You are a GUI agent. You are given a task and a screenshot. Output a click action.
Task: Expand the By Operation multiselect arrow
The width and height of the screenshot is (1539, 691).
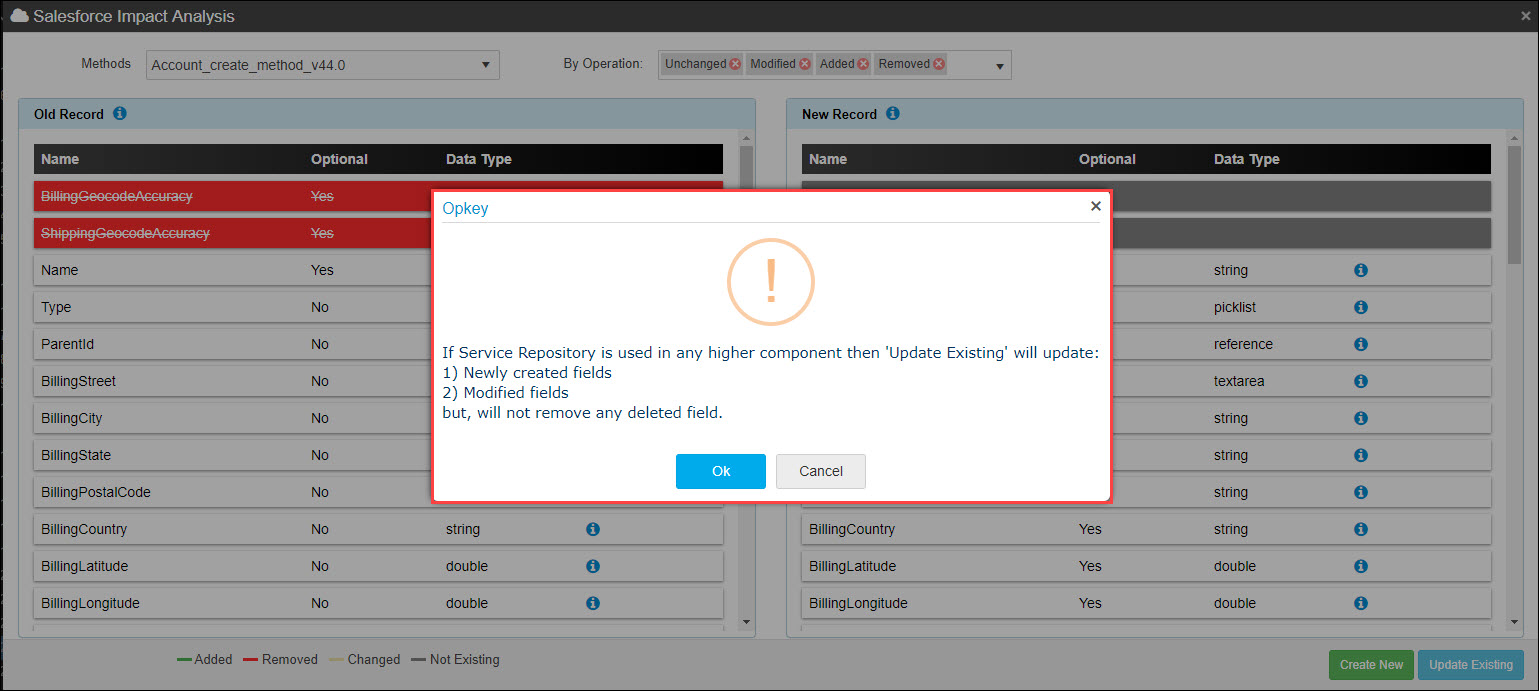point(999,67)
